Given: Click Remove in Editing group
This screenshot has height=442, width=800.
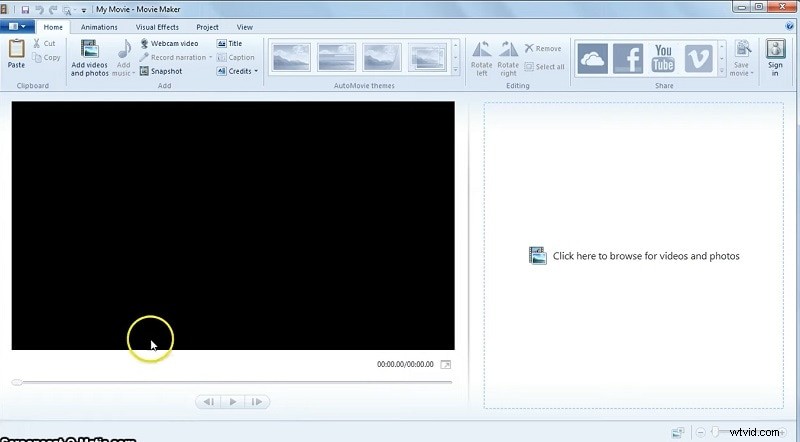Looking at the screenshot, I should [x=543, y=48].
